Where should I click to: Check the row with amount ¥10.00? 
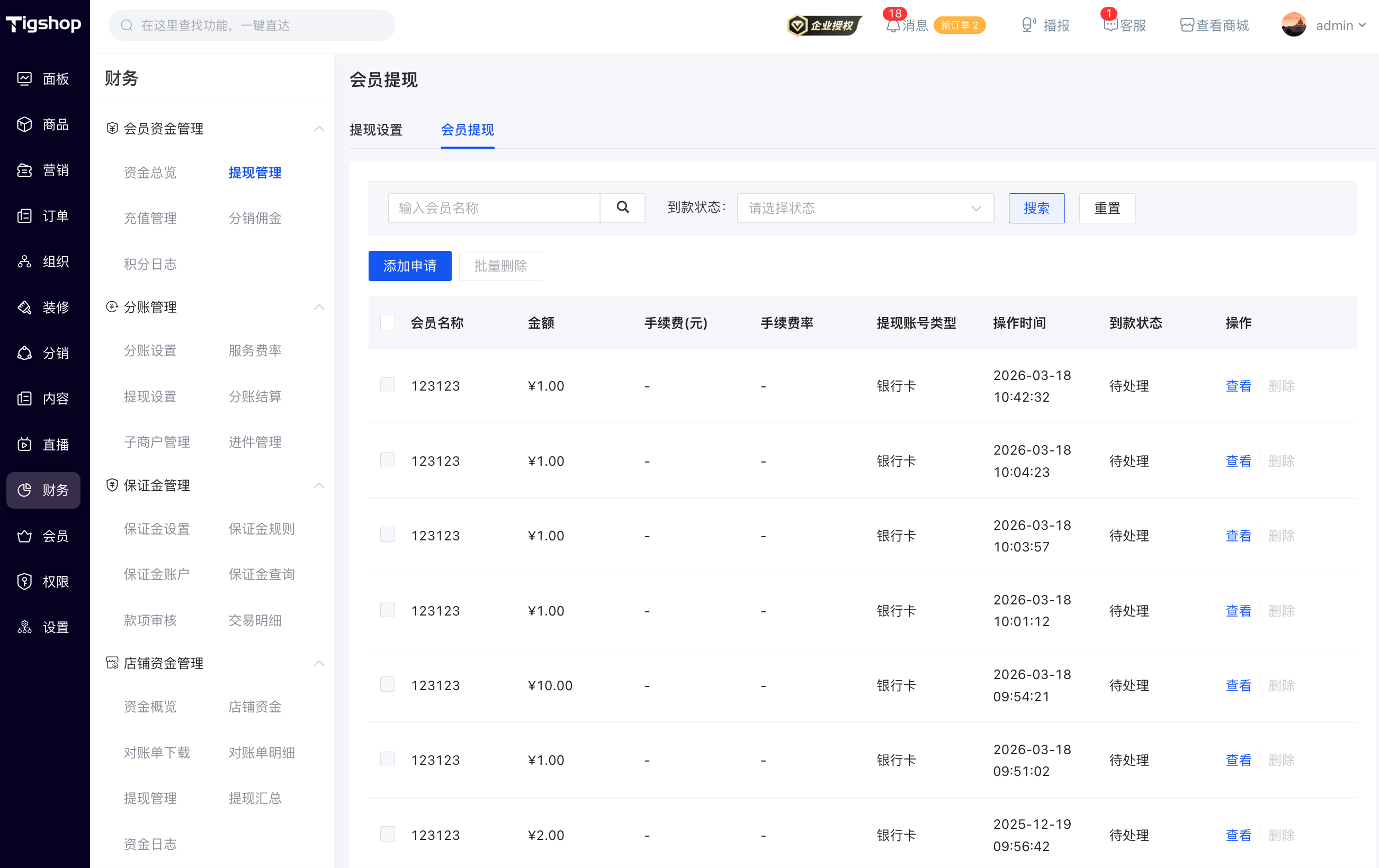click(x=388, y=685)
